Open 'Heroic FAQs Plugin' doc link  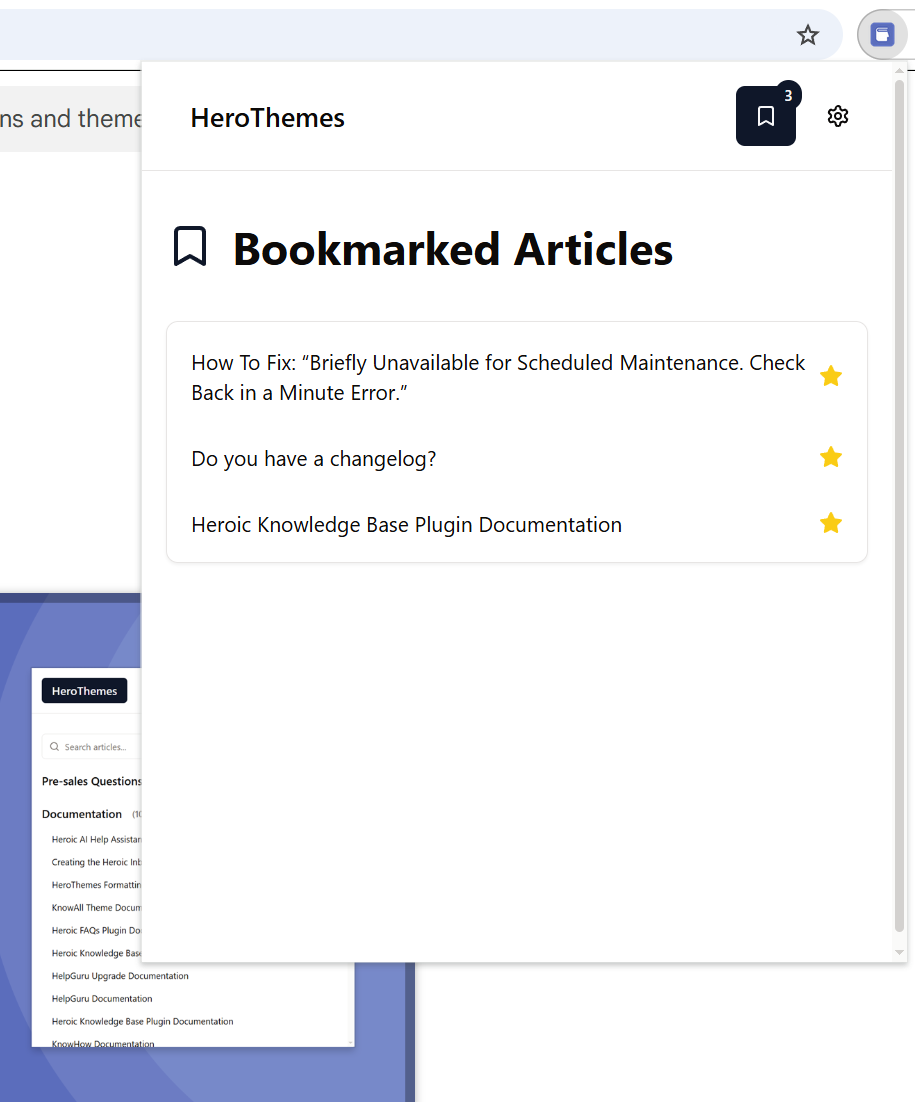(96, 931)
